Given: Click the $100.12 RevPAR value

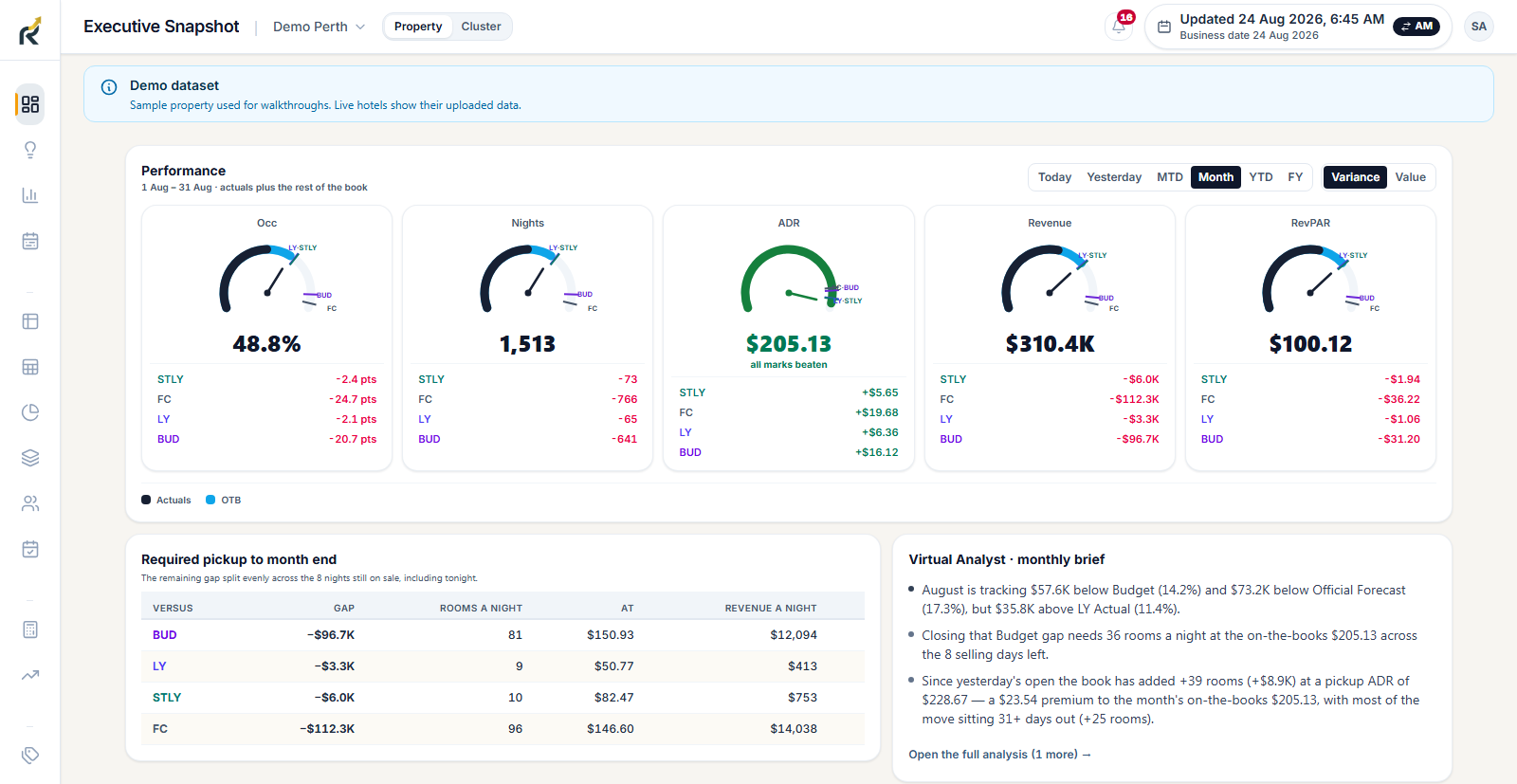Looking at the screenshot, I should [1310, 344].
